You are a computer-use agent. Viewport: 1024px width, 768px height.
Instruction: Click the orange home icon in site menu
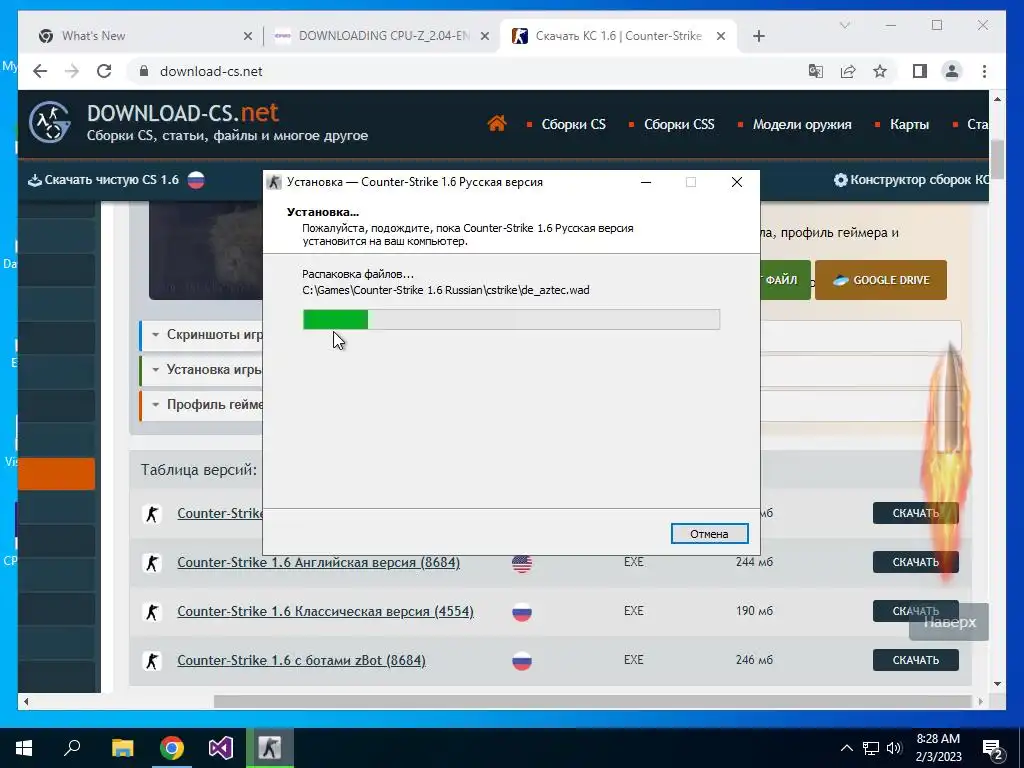pos(497,123)
